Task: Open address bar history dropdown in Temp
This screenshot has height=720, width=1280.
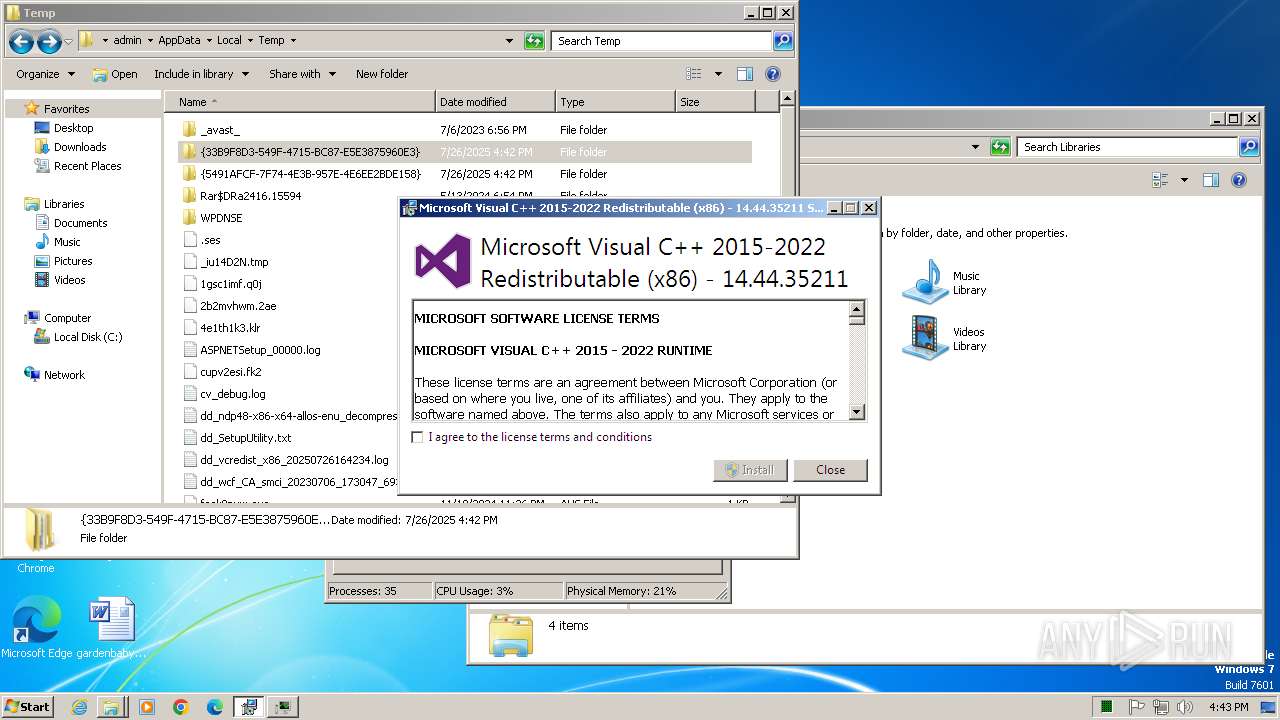Action: click(x=510, y=41)
